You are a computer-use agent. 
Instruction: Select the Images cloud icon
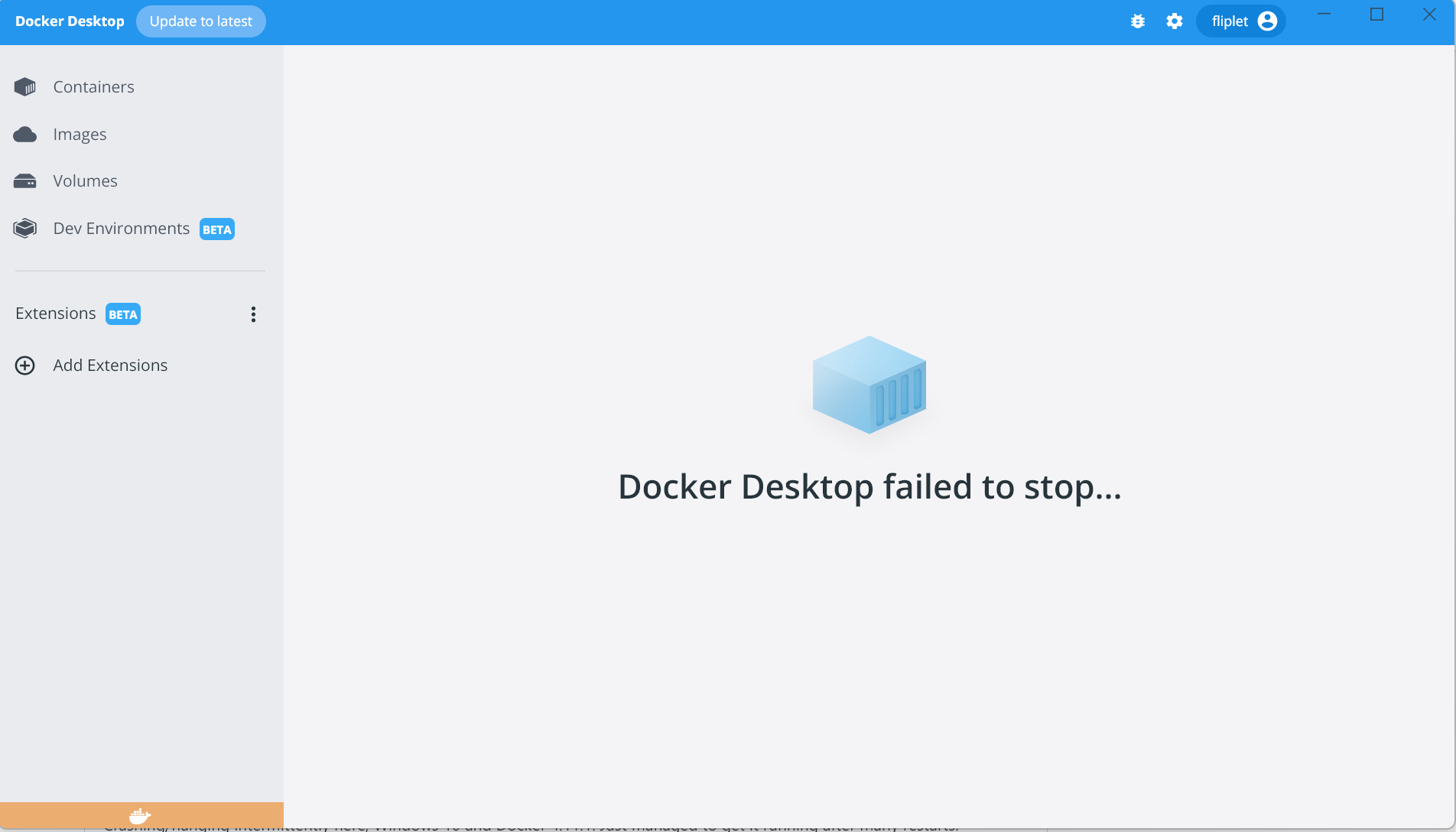(x=25, y=134)
